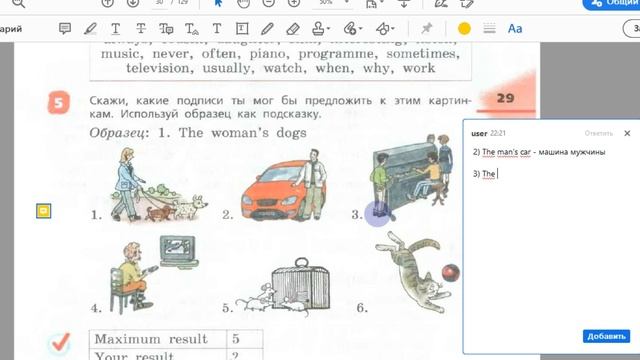Close the user comment popup
Screen dimensions: 640x360
click(x=627, y=133)
